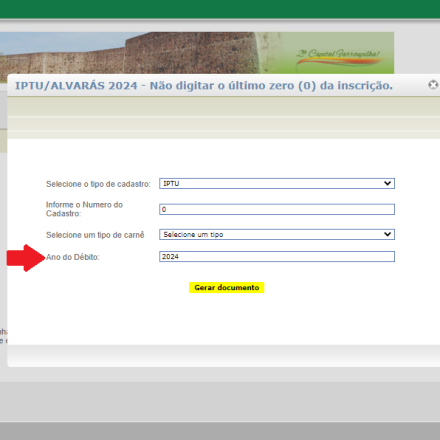Click the red arrow pointing to Ano do Débito

pyautogui.click(x=26, y=258)
